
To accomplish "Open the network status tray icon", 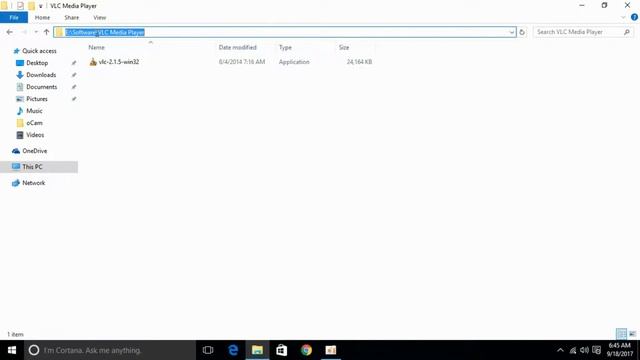I will (x=573, y=350).
